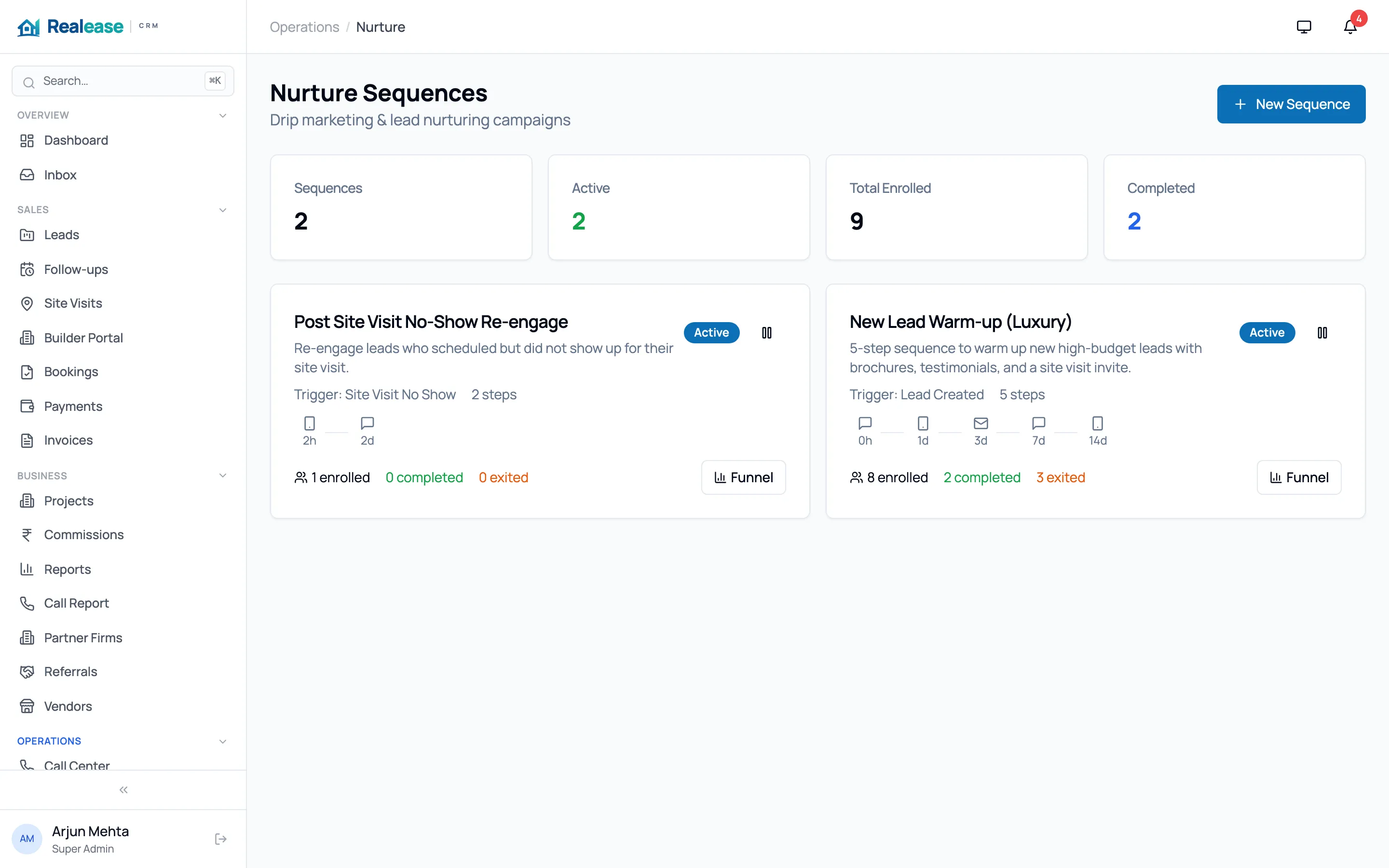The image size is (1389, 868).
Task: Open Dashboard from the sidebar
Action: pos(123,141)
